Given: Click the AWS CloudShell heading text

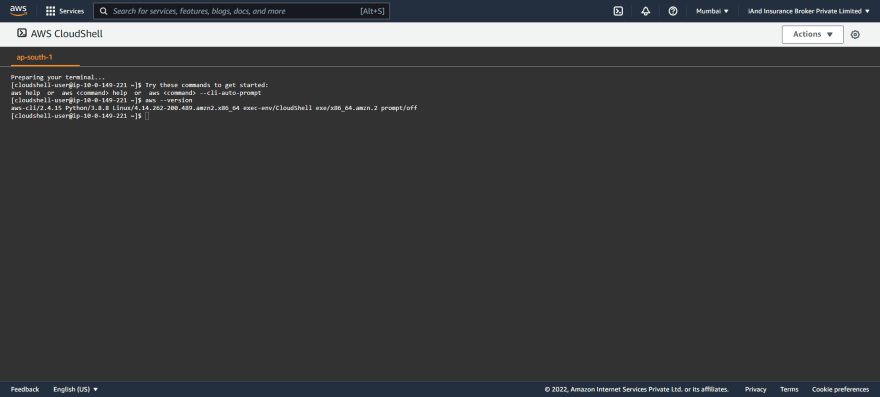Looking at the screenshot, I should click(x=67, y=34).
